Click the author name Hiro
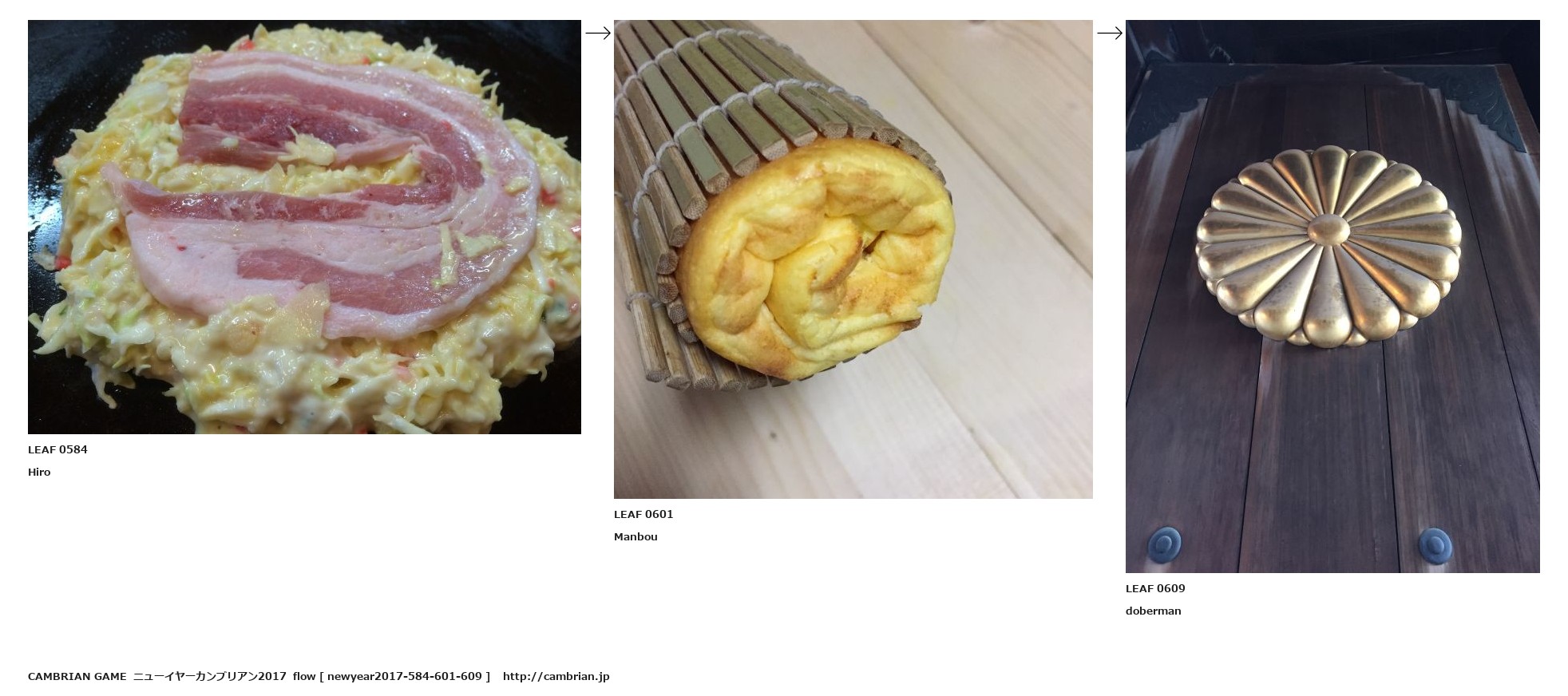Screen dimensions: 1568x696 [39, 472]
